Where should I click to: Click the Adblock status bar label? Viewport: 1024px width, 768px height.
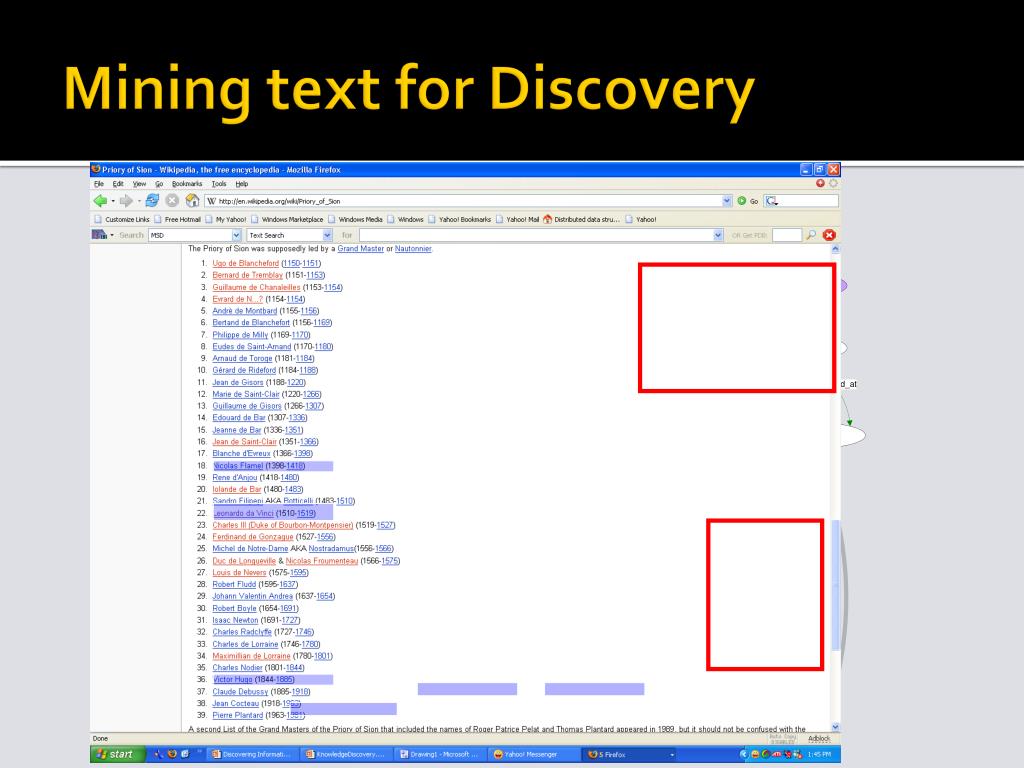pyautogui.click(x=819, y=739)
